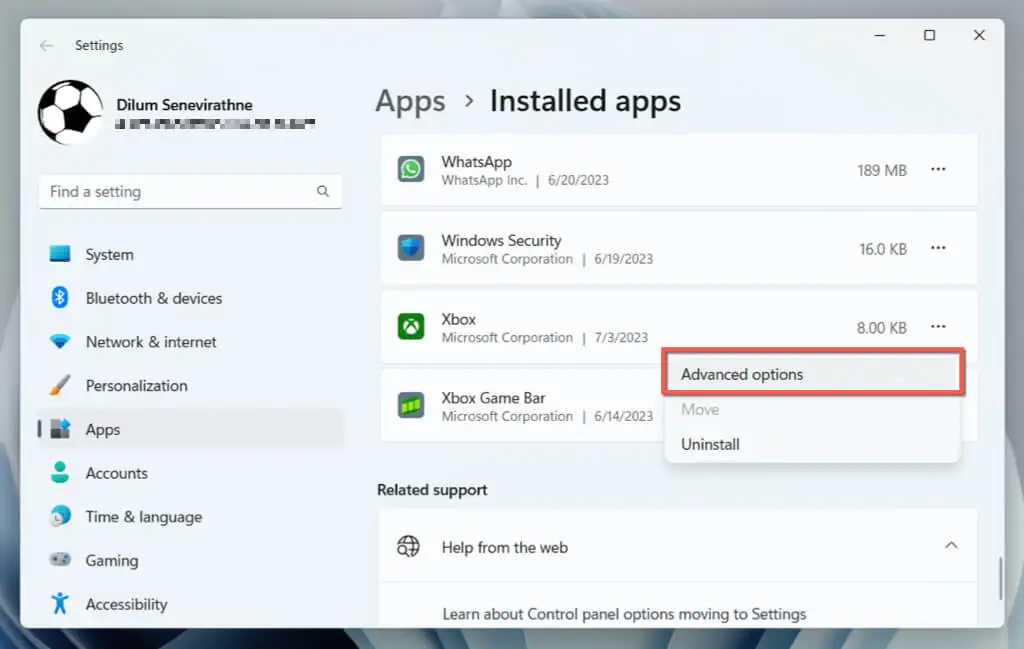Choose Move in the context menu

tap(813, 409)
